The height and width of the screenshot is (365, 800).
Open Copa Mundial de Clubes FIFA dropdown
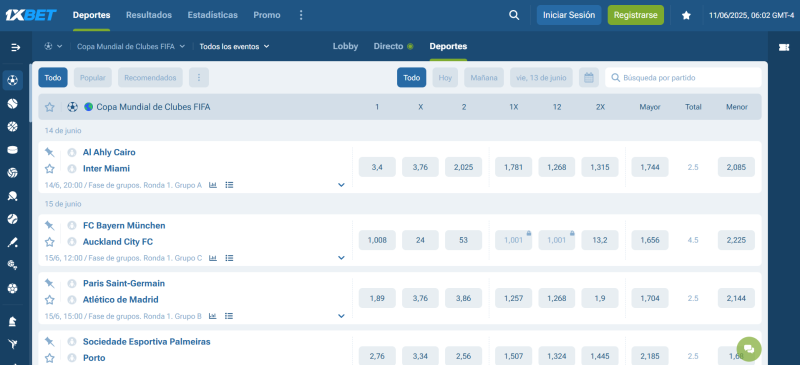(x=131, y=46)
